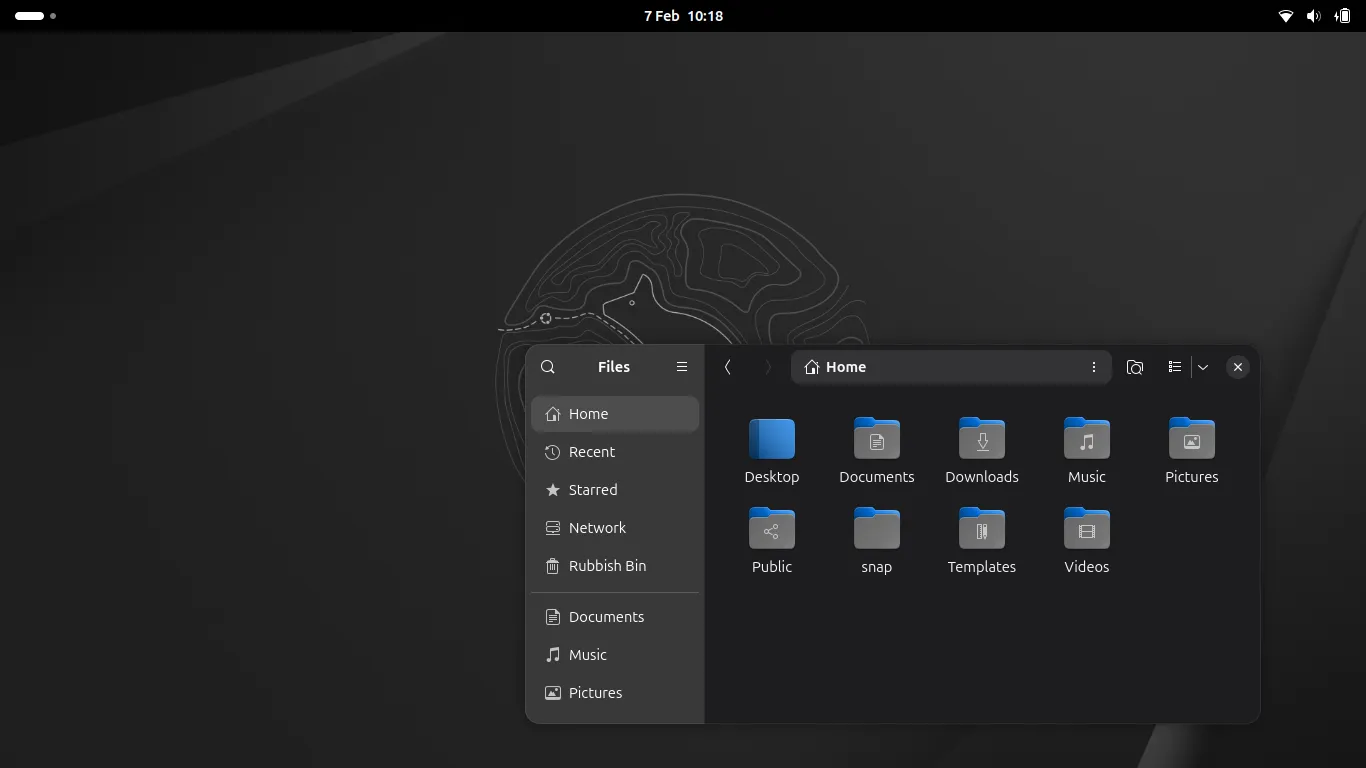Open the Downloads folder

click(x=981, y=440)
